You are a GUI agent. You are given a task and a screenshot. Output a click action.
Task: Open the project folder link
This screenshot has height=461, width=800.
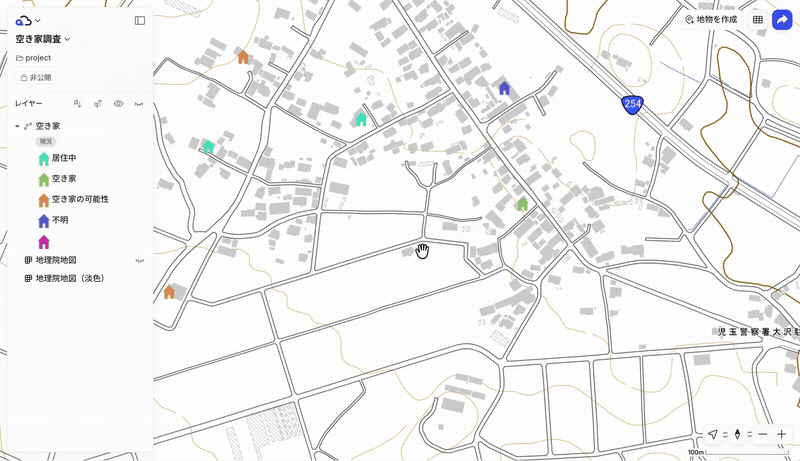click(x=34, y=58)
